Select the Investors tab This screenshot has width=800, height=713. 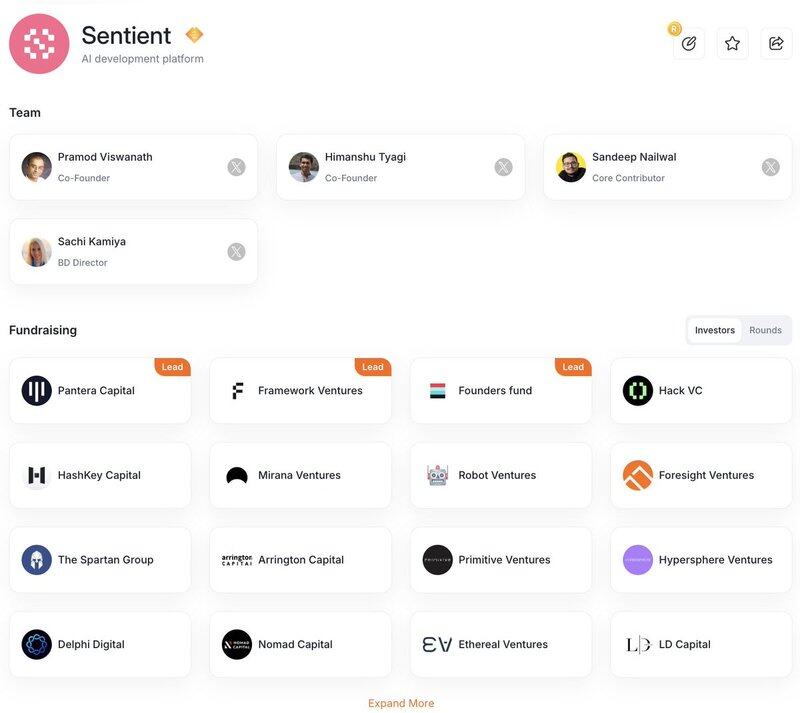(x=714, y=330)
